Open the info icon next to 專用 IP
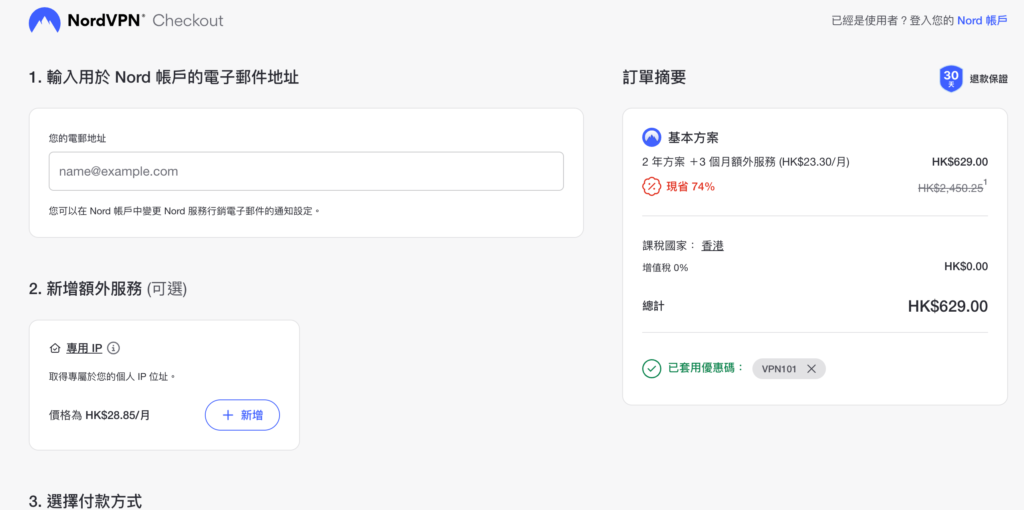Screen dimensions: 1024x510 pyautogui.click(x=113, y=348)
